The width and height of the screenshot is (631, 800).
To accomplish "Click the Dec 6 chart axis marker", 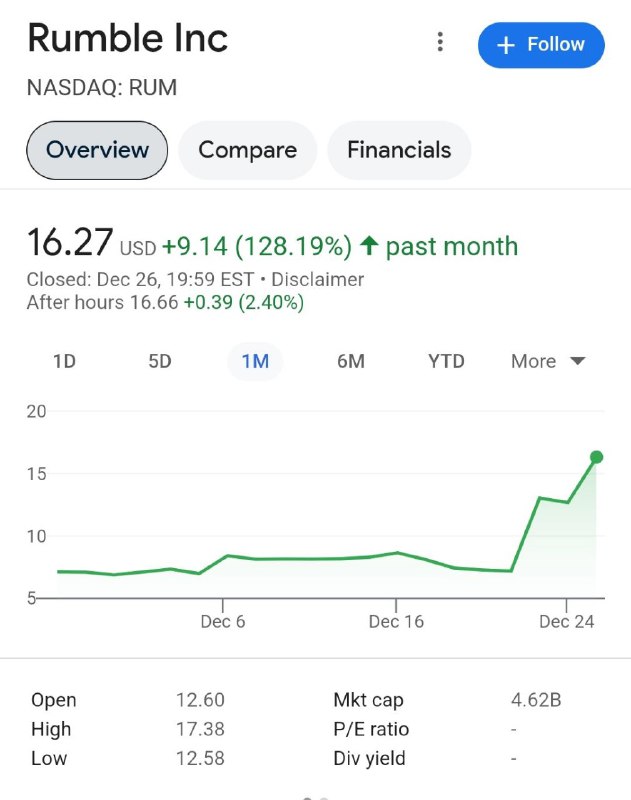I will click(223, 621).
